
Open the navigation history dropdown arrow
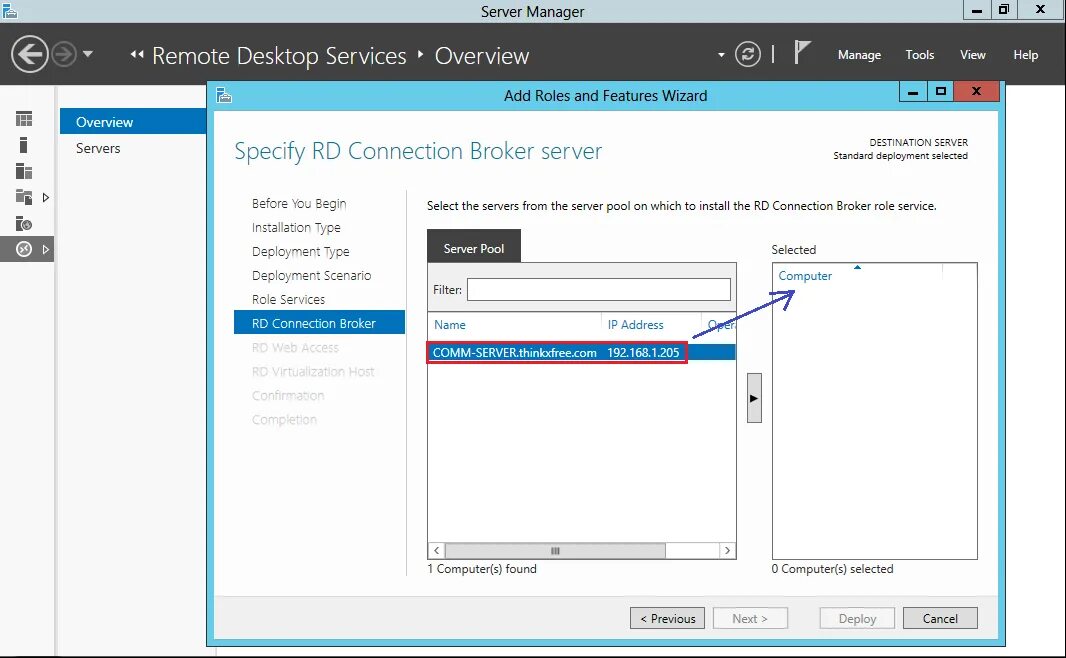click(88, 54)
